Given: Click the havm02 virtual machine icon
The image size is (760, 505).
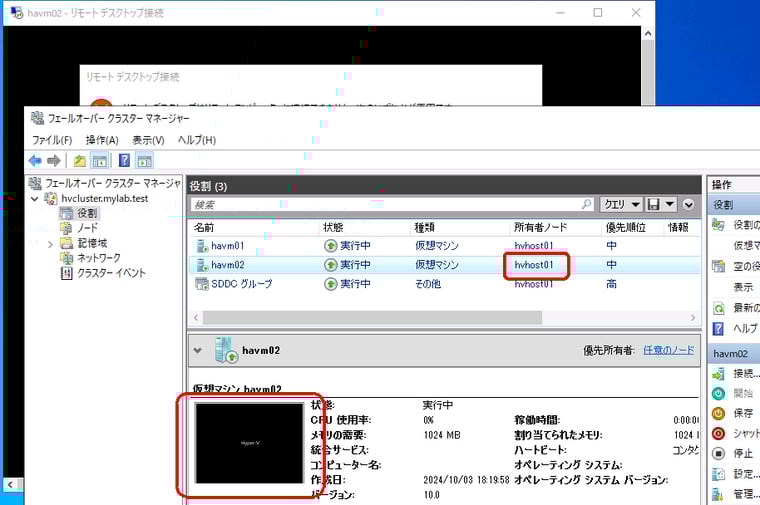Looking at the screenshot, I should [201, 265].
